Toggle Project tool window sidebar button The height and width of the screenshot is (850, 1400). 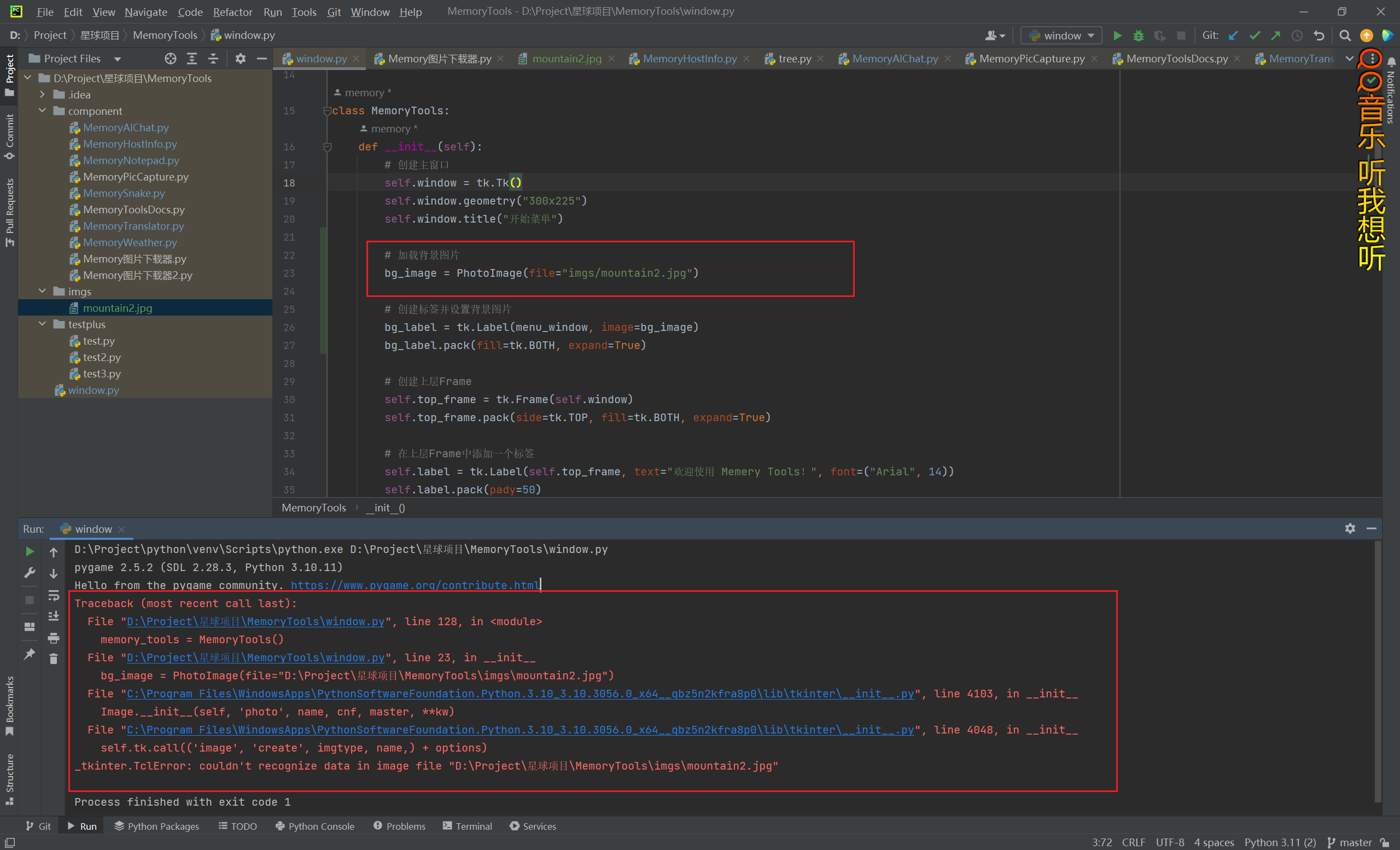tap(9, 75)
